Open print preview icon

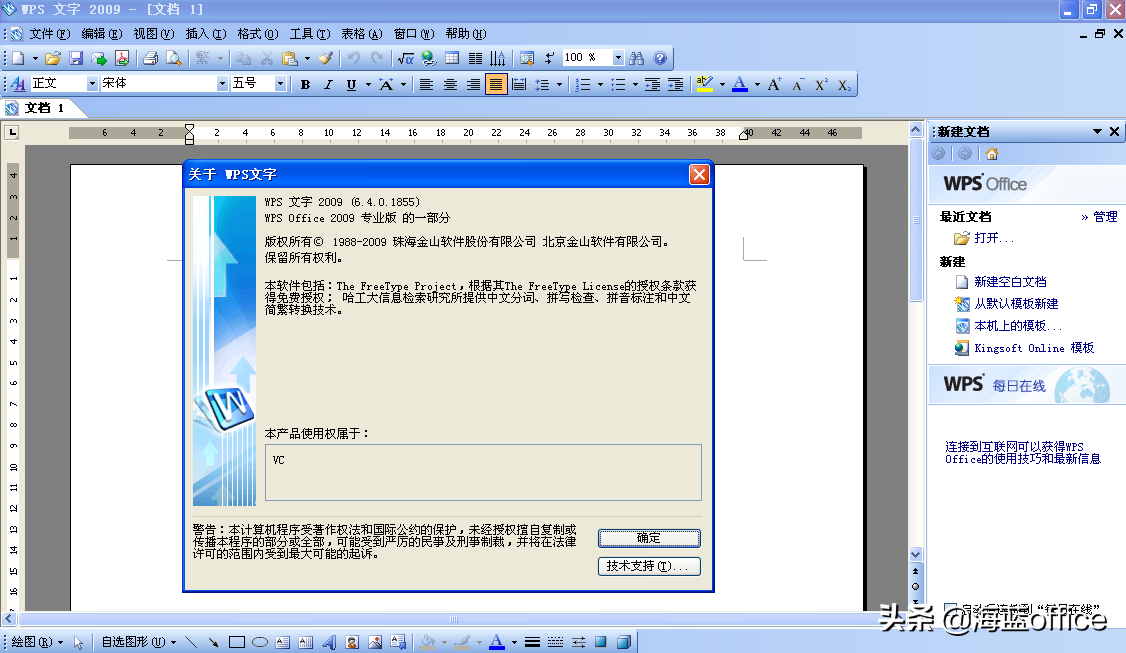point(174,58)
